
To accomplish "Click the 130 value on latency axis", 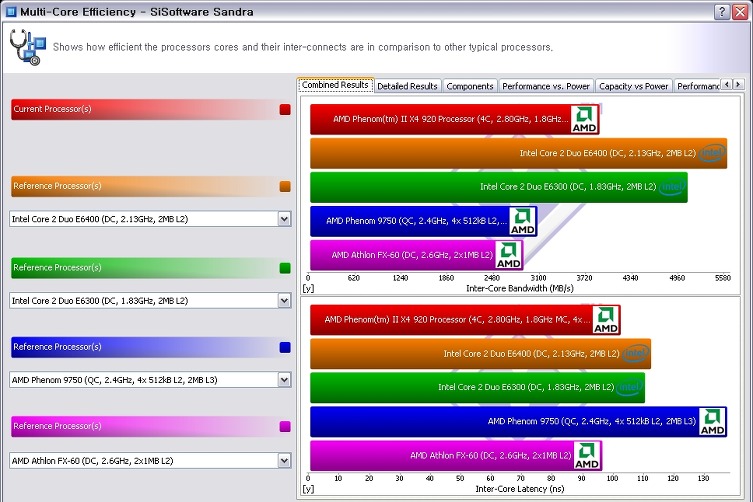I will coord(703,478).
